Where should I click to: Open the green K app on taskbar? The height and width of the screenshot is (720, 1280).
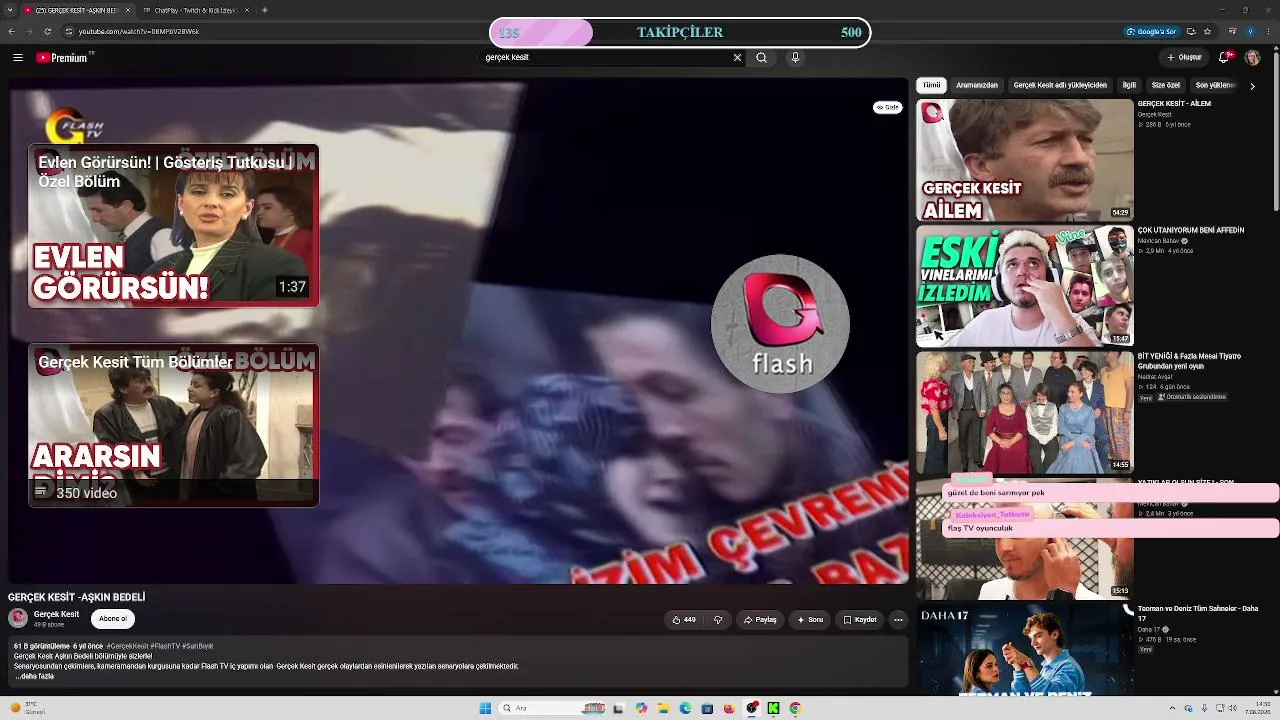(773, 708)
